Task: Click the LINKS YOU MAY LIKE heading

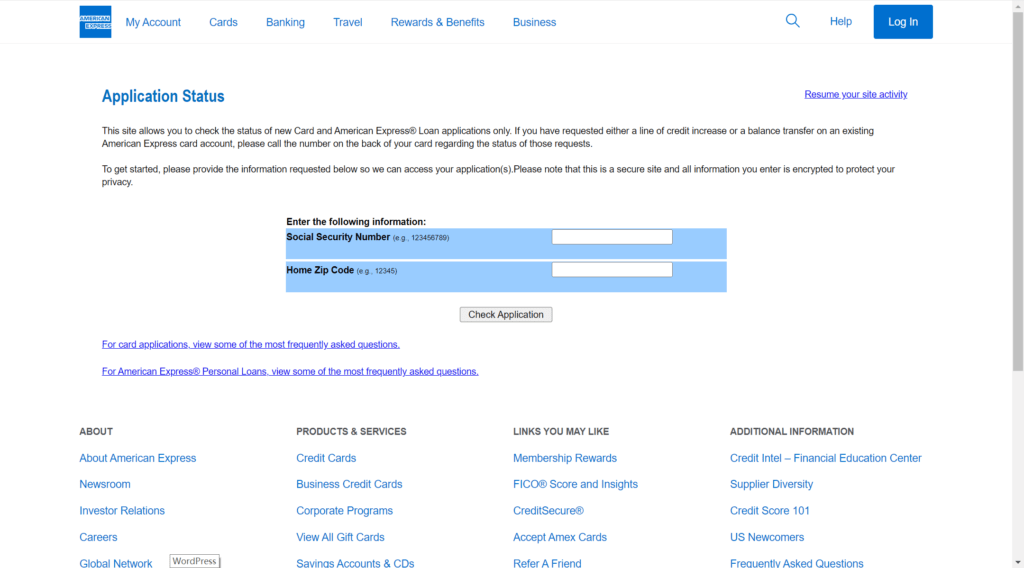Action: pyautogui.click(x=561, y=432)
